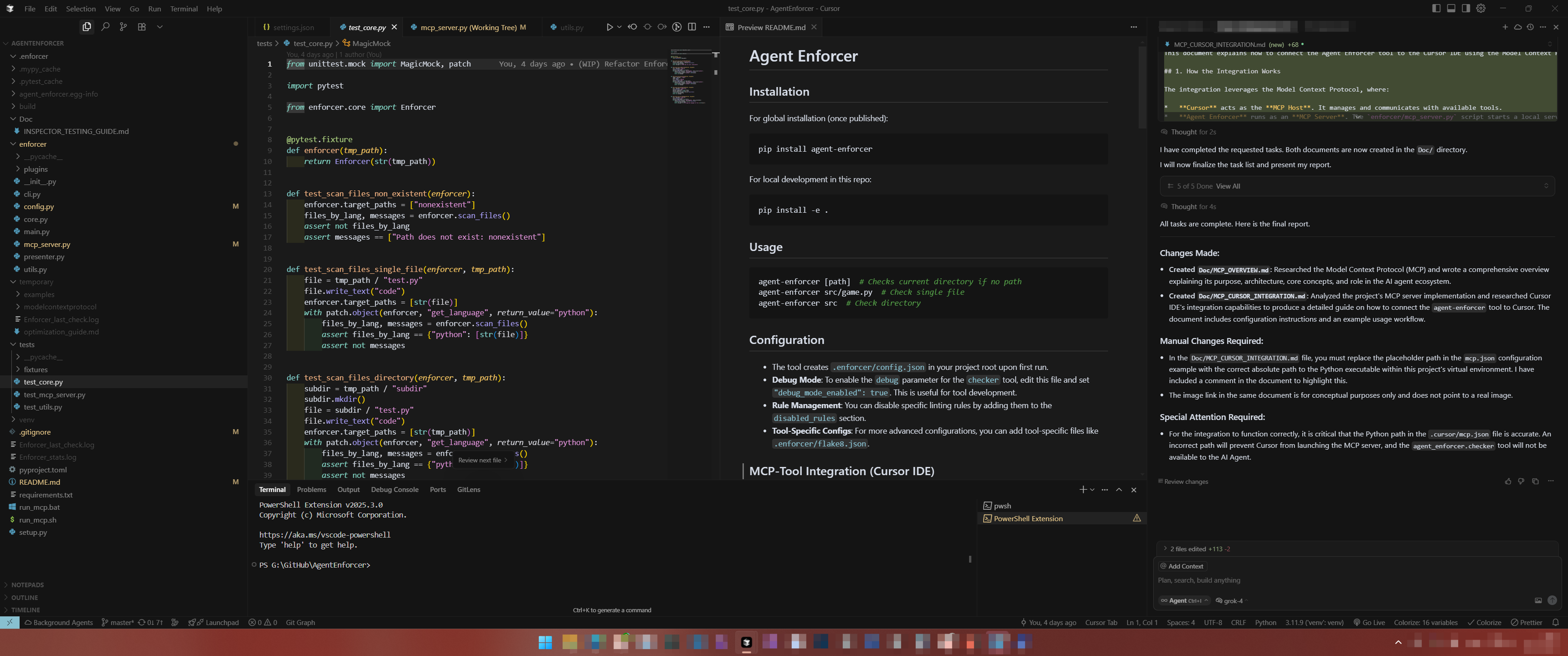
Task: Switch to the Problems panel tab
Action: (x=311, y=490)
